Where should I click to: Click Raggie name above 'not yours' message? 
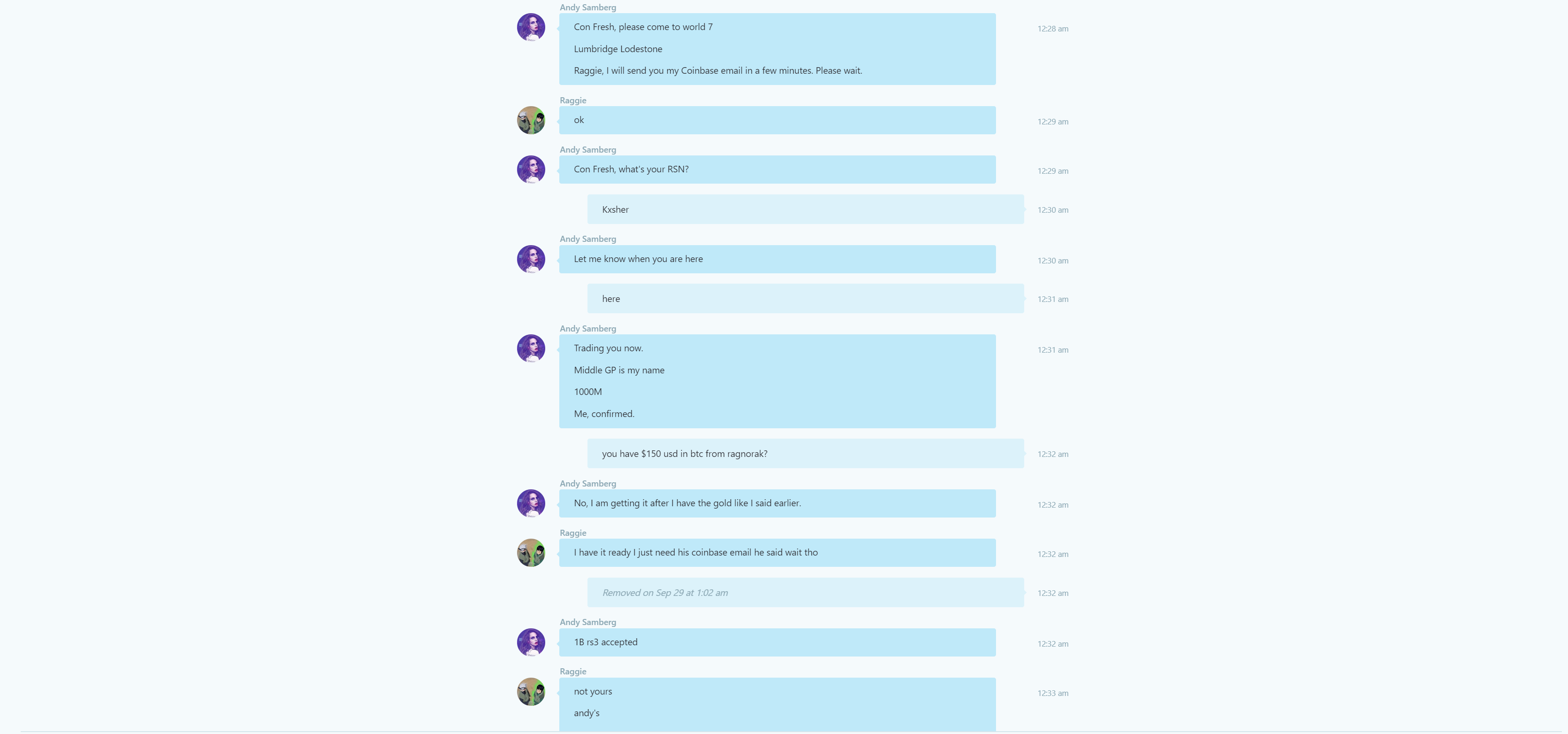tap(573, 672)
